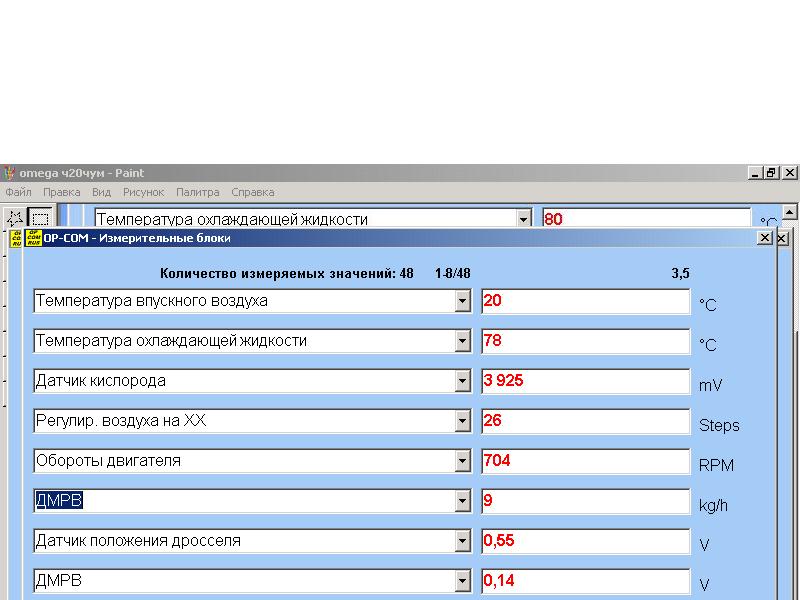Image resolution: width=800 pixels, height=600 pixels.
Task: Click the 3,5 value in header
Action: [681, 273]
